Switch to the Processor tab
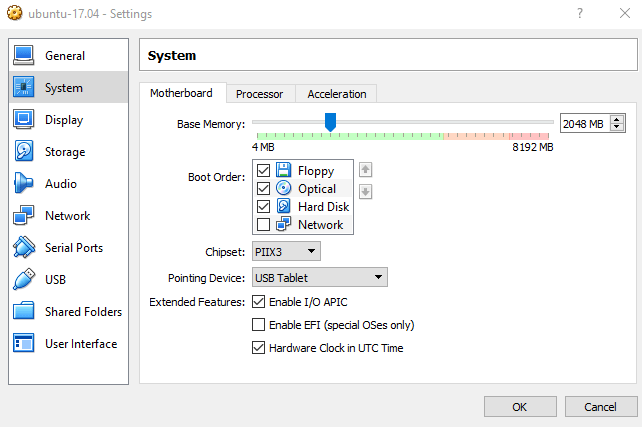This screenshot has width=642, height=427. tap(259, 94)
